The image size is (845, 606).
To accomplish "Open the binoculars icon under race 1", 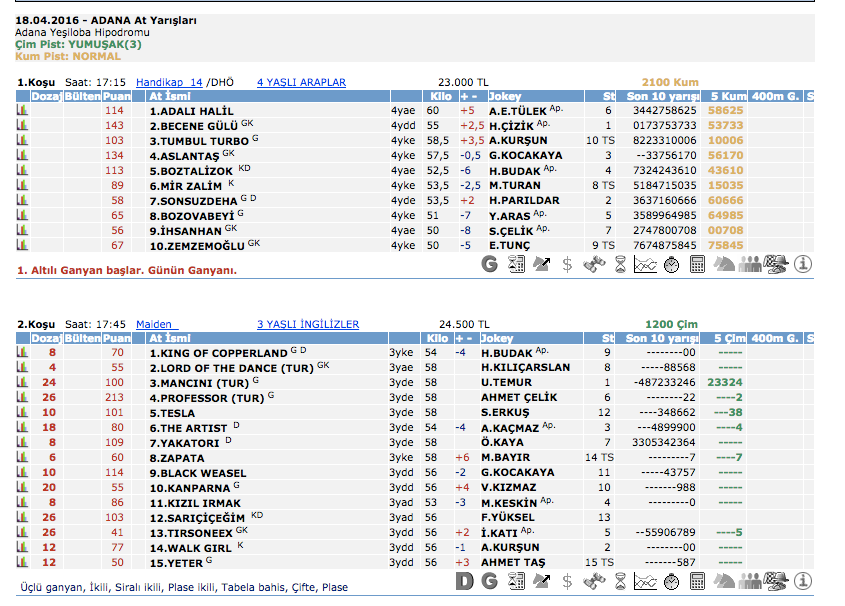I will pos(594,265).
